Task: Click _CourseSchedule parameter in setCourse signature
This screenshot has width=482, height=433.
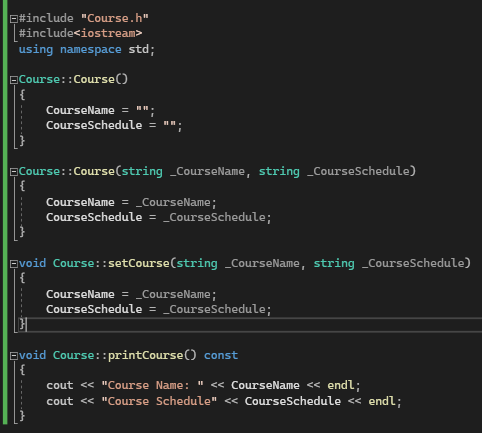Action: [413, 263]
